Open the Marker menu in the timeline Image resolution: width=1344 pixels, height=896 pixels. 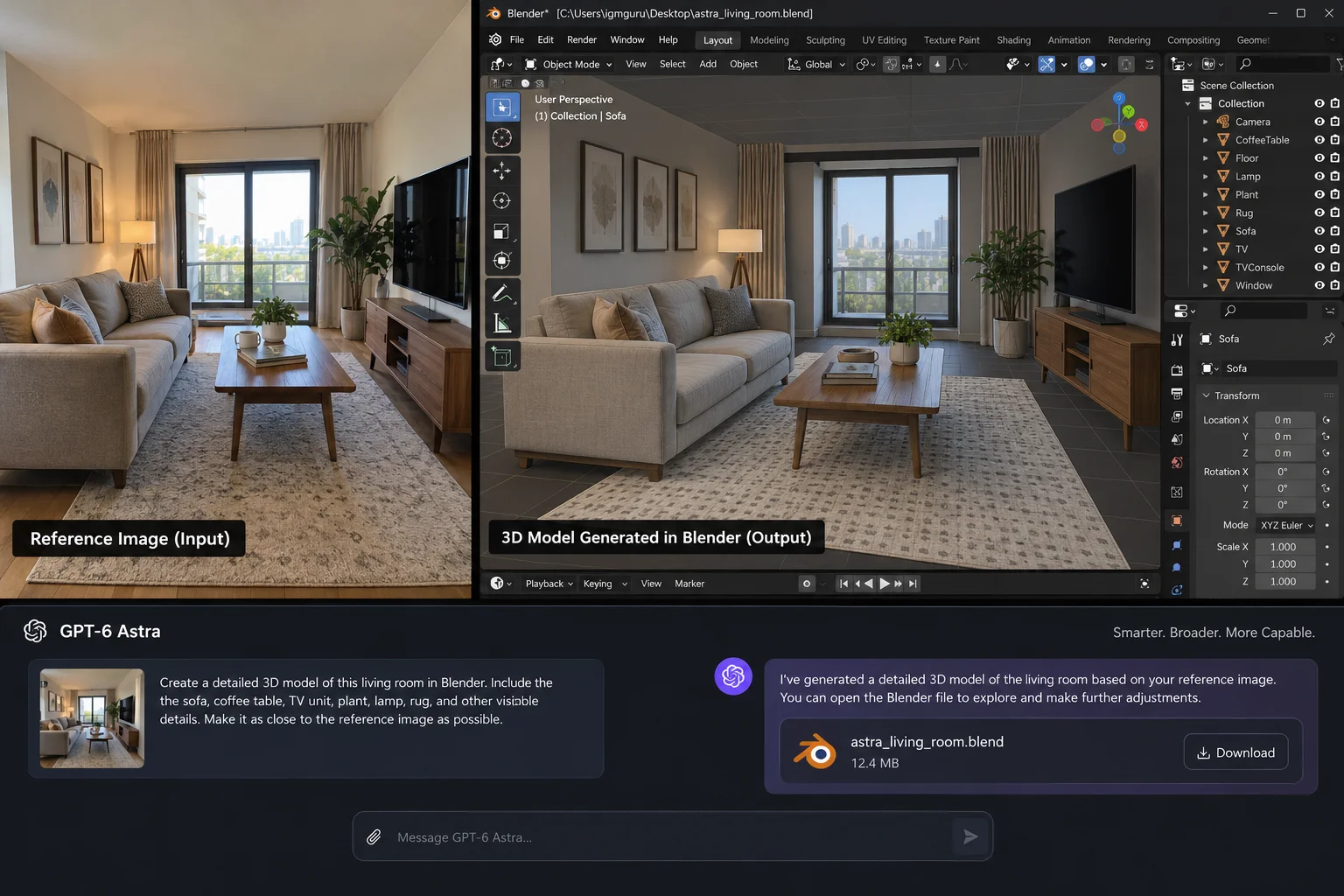(x=689, y=584)
